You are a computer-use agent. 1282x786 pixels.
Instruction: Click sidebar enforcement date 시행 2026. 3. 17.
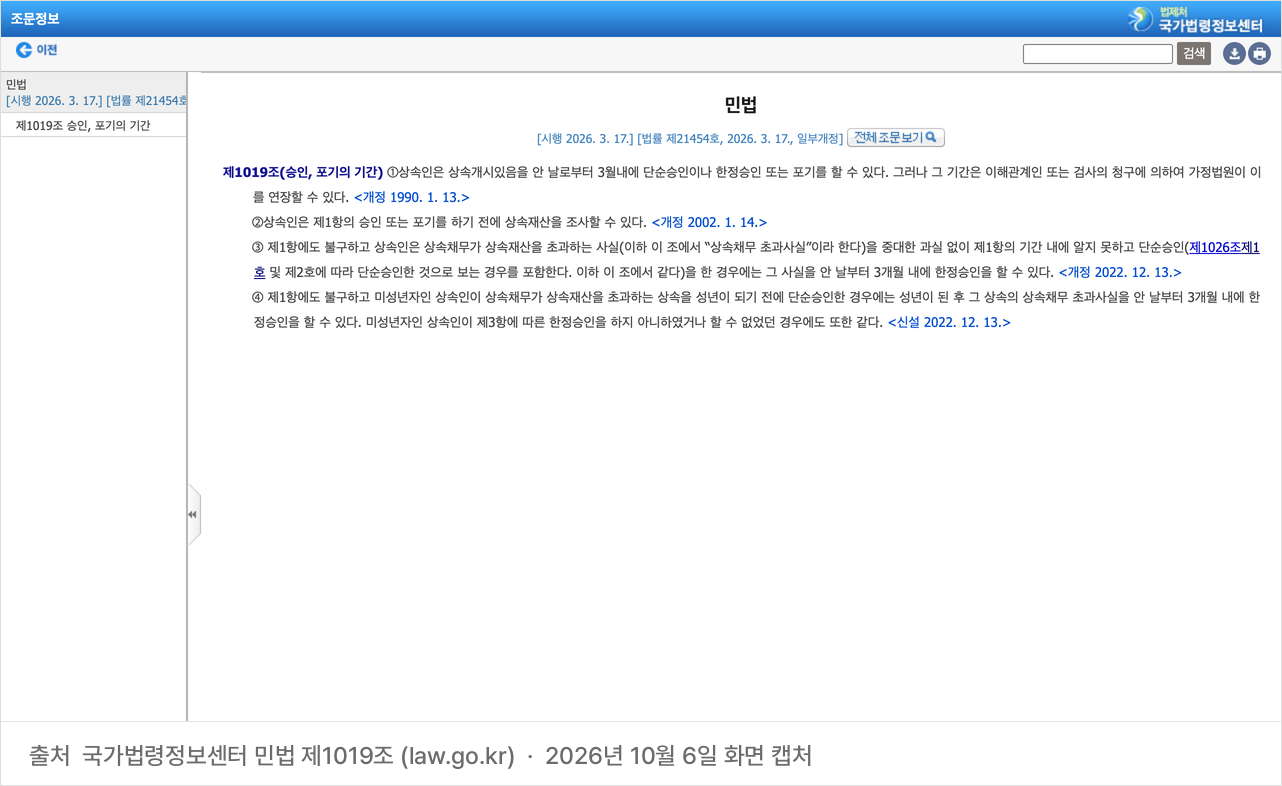[x=54, y=100]
